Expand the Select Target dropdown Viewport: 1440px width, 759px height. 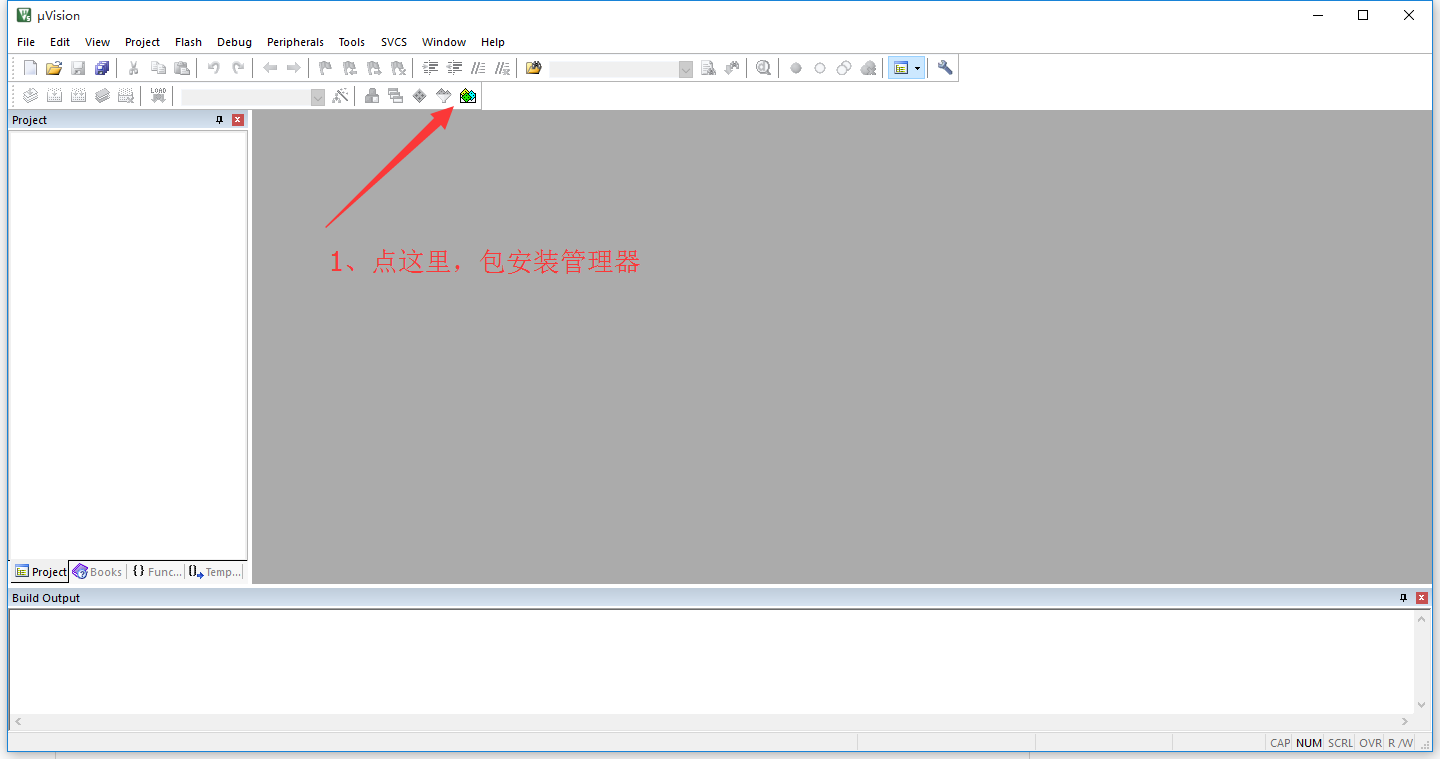[318, 97]
